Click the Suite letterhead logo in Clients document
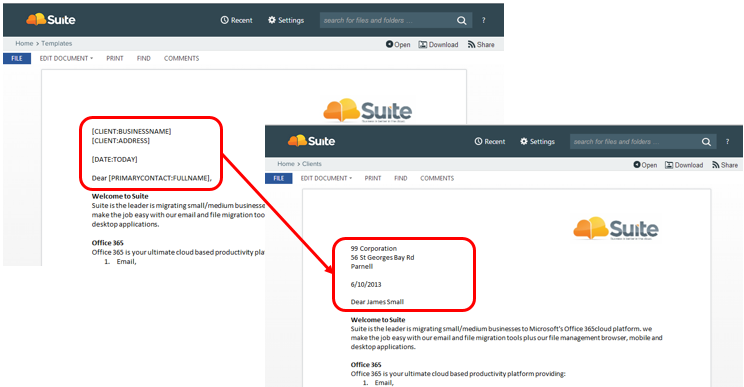744x387 pixels. 615,229
